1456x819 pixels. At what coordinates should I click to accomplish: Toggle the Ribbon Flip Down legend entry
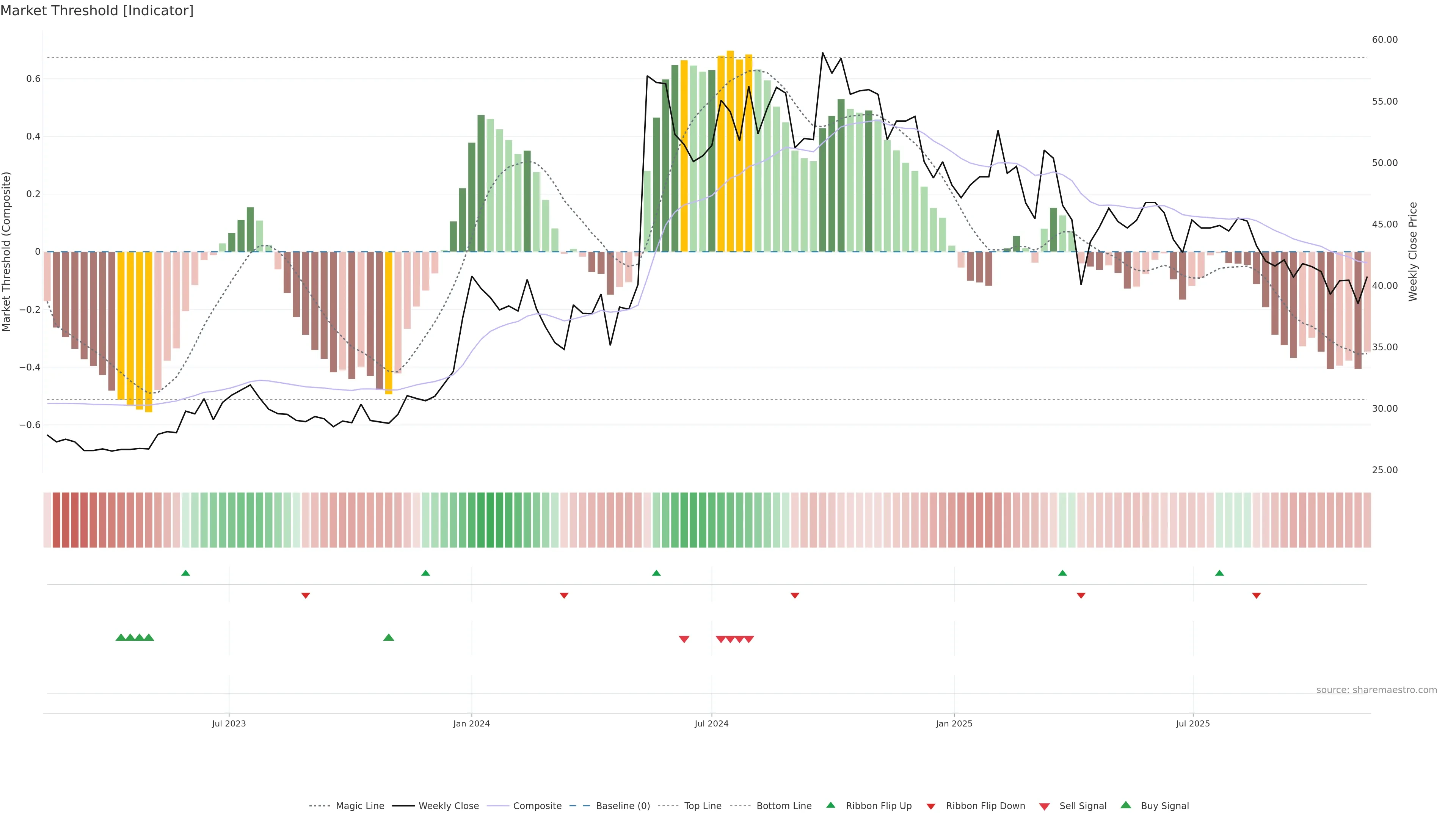click(x=985, y=806)
